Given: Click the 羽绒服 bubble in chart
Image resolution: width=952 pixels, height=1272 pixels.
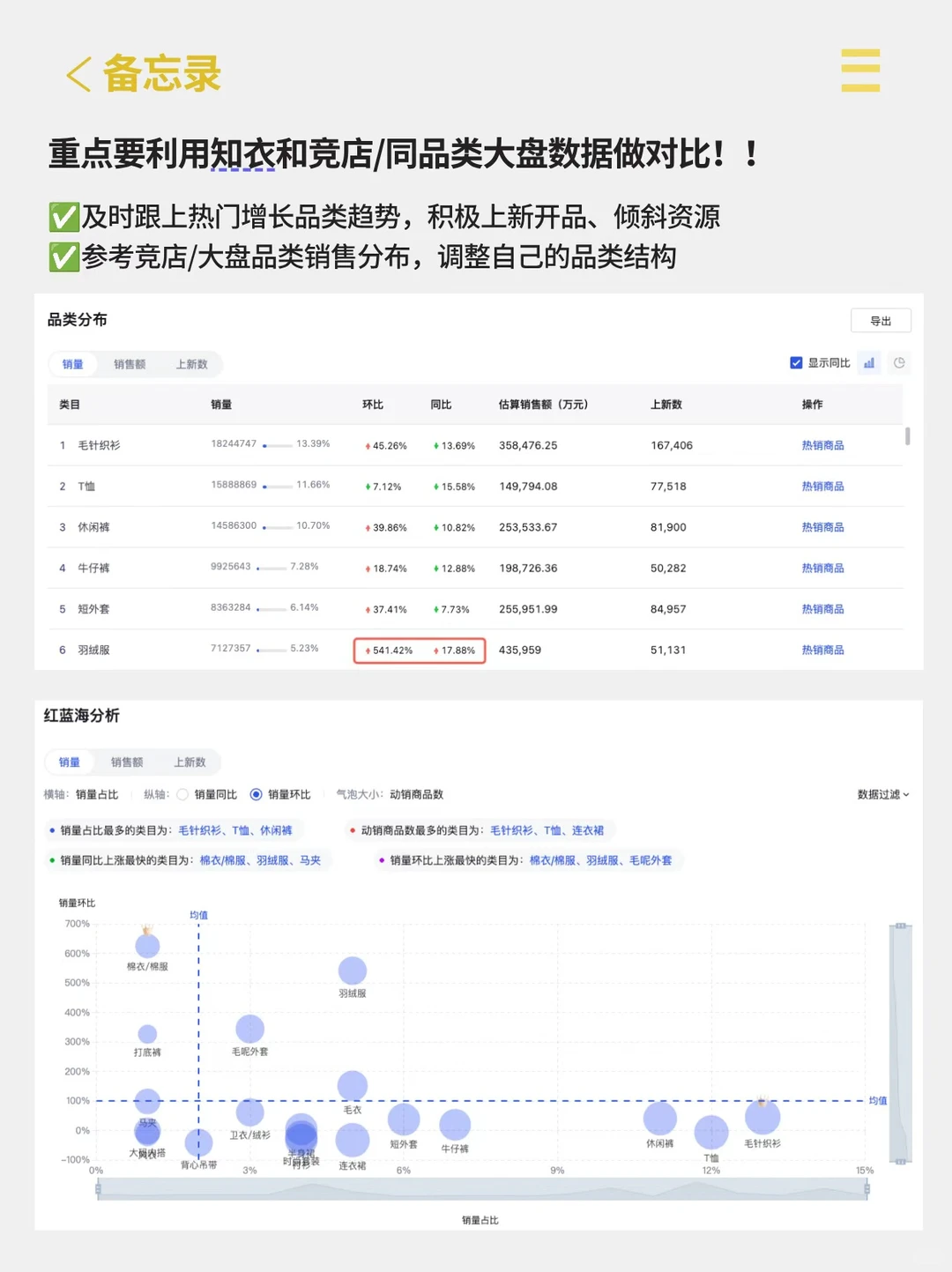Looking at the screenshot, I should coord(353,971).
